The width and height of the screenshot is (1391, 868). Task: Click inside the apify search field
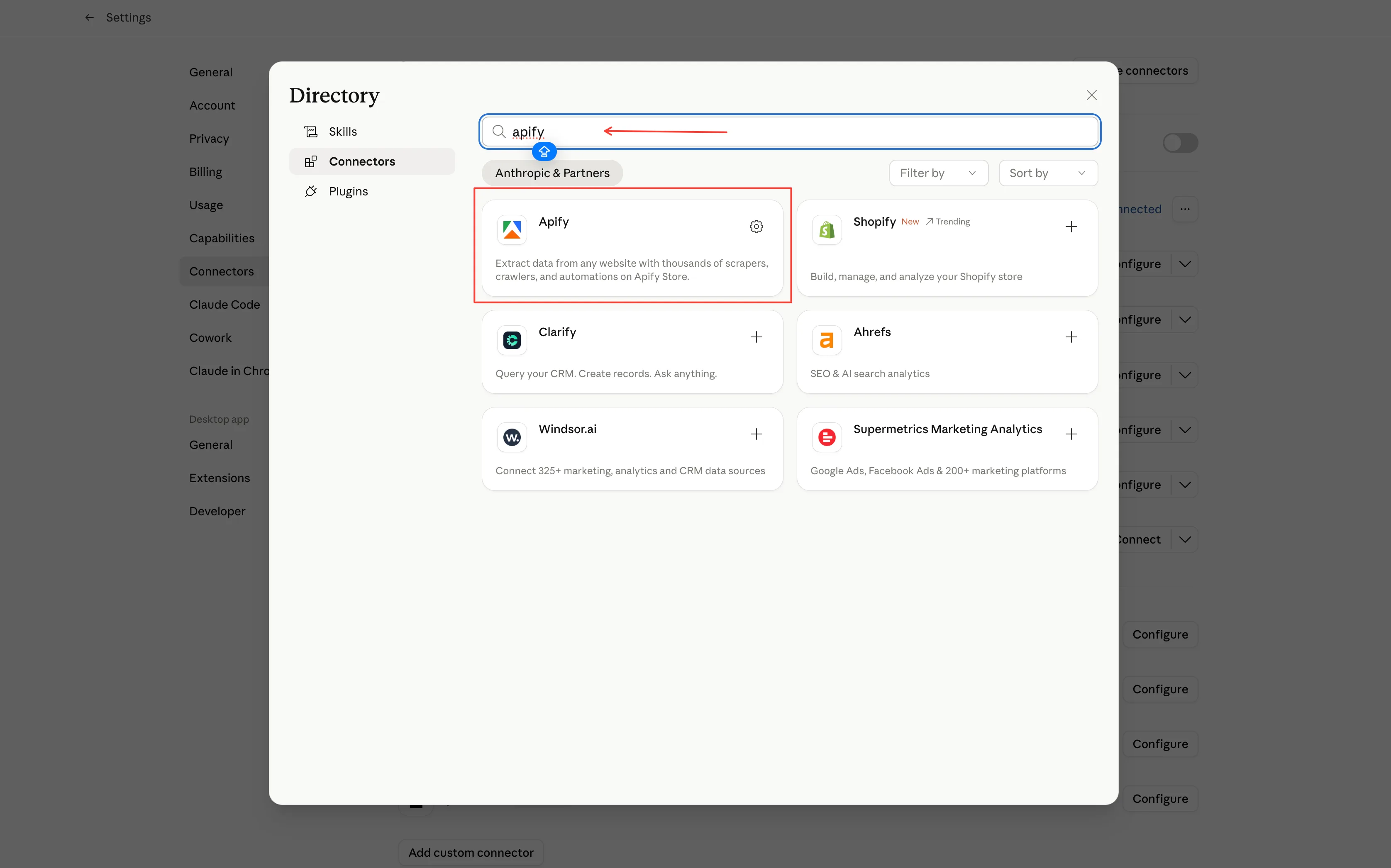tap(789, 132)
